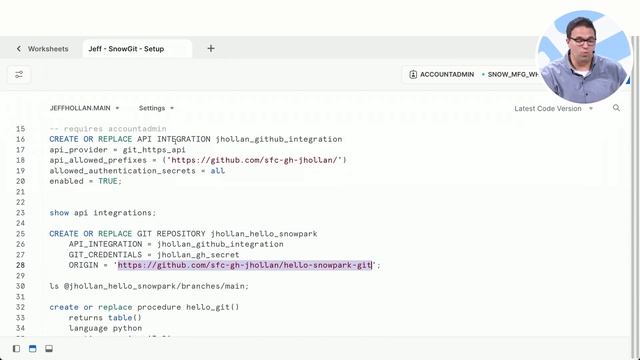
Task: Toggle the bottom results panel layout icon
Action: click(49, 349)
